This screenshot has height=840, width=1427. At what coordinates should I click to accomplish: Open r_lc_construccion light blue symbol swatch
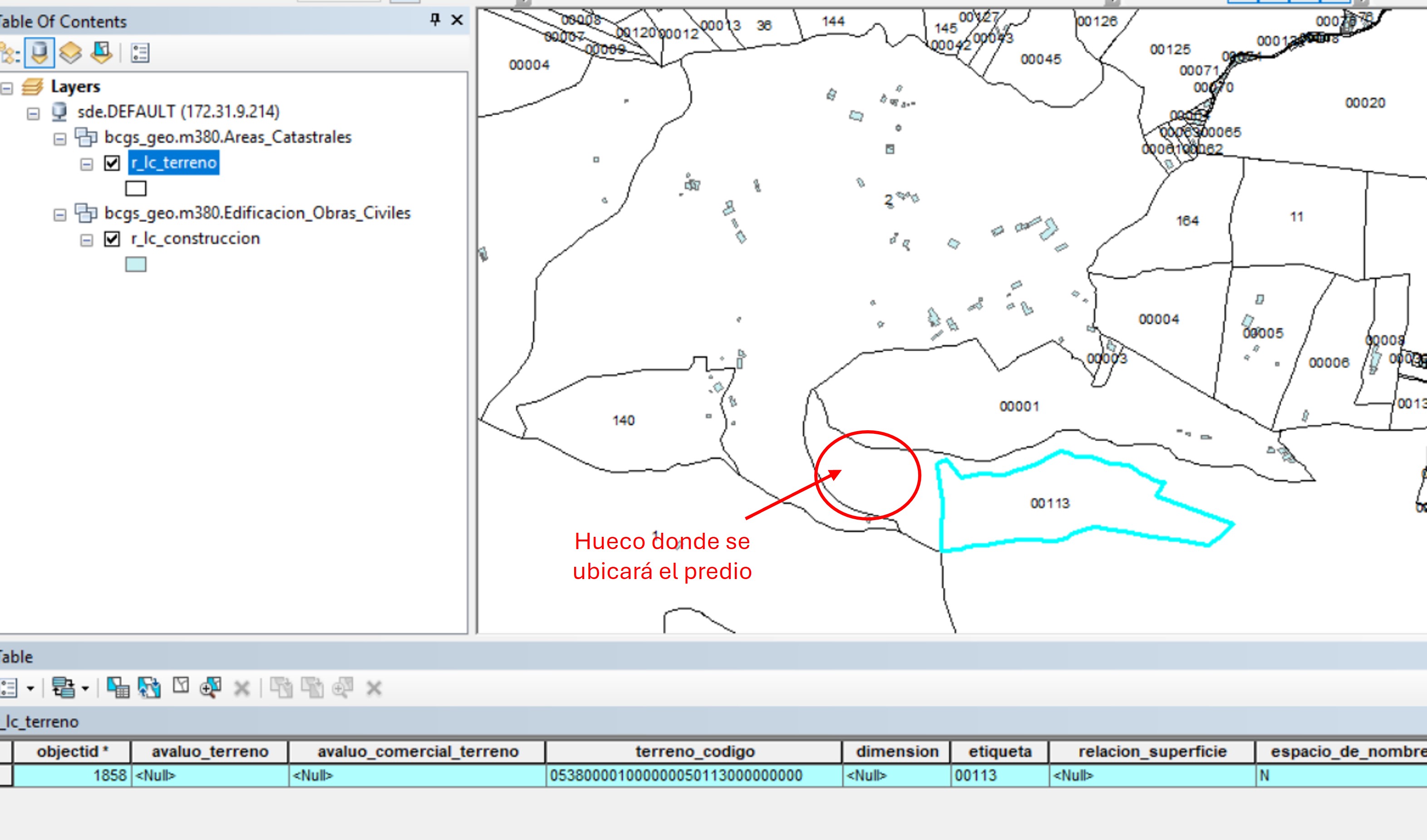[x=135, y=264]
